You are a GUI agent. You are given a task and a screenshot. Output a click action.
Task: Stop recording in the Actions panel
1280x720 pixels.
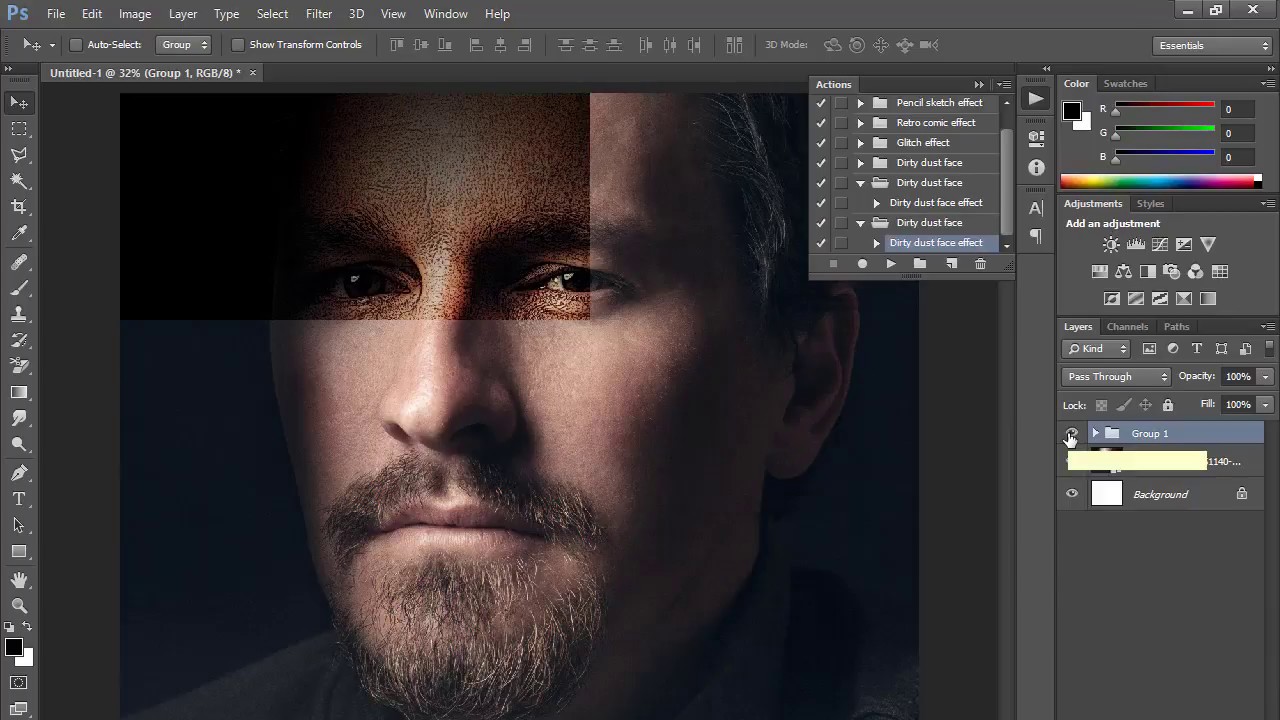pos(833,264)
